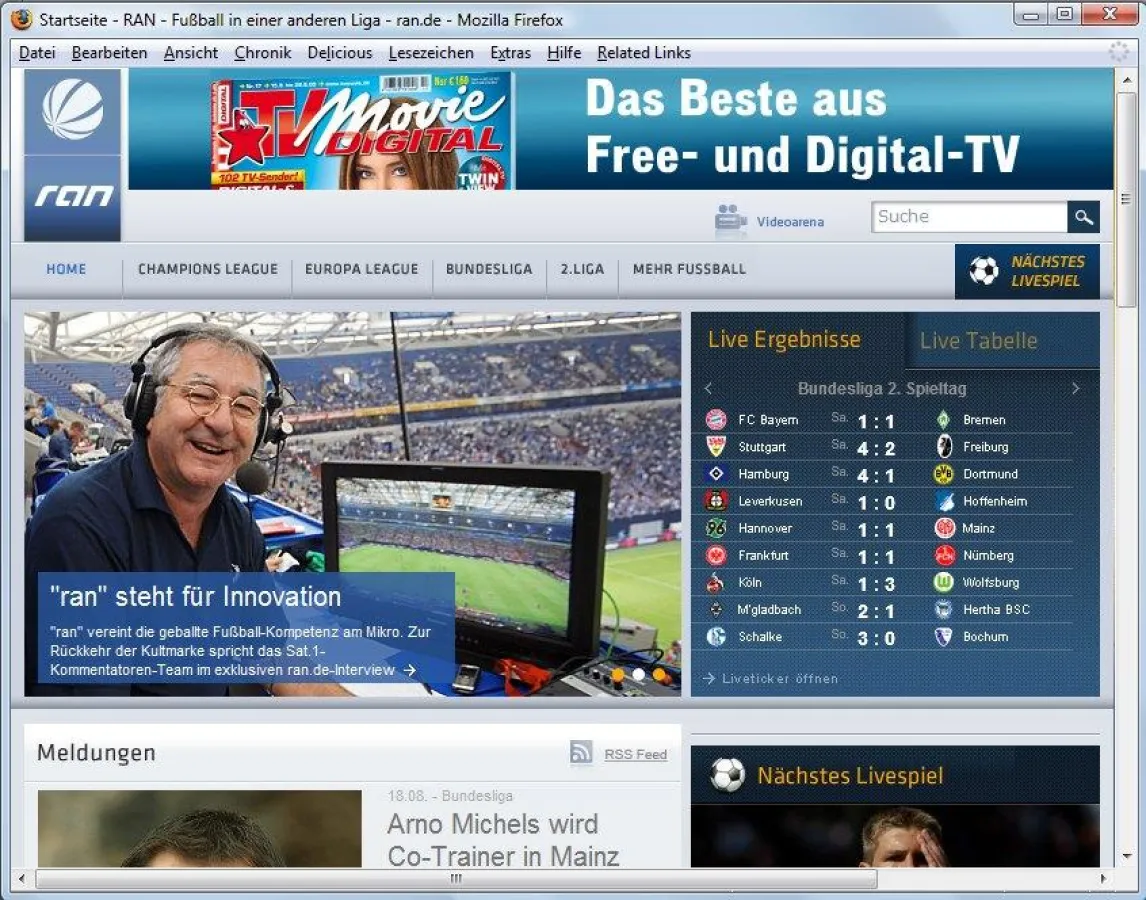Click the horizontal scrollbar thumb
The width and height of the screenshot is (1146, 900).
pyautogui.click(x=456, y=879)
